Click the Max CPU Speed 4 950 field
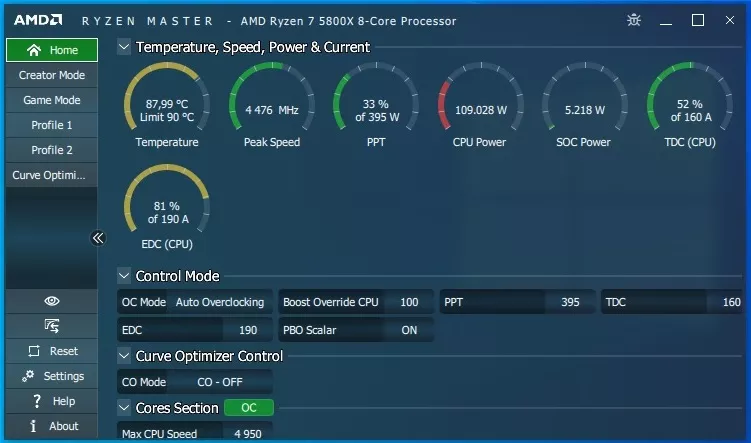This screenshot has width=751, height=443. (x=195, y=432)
